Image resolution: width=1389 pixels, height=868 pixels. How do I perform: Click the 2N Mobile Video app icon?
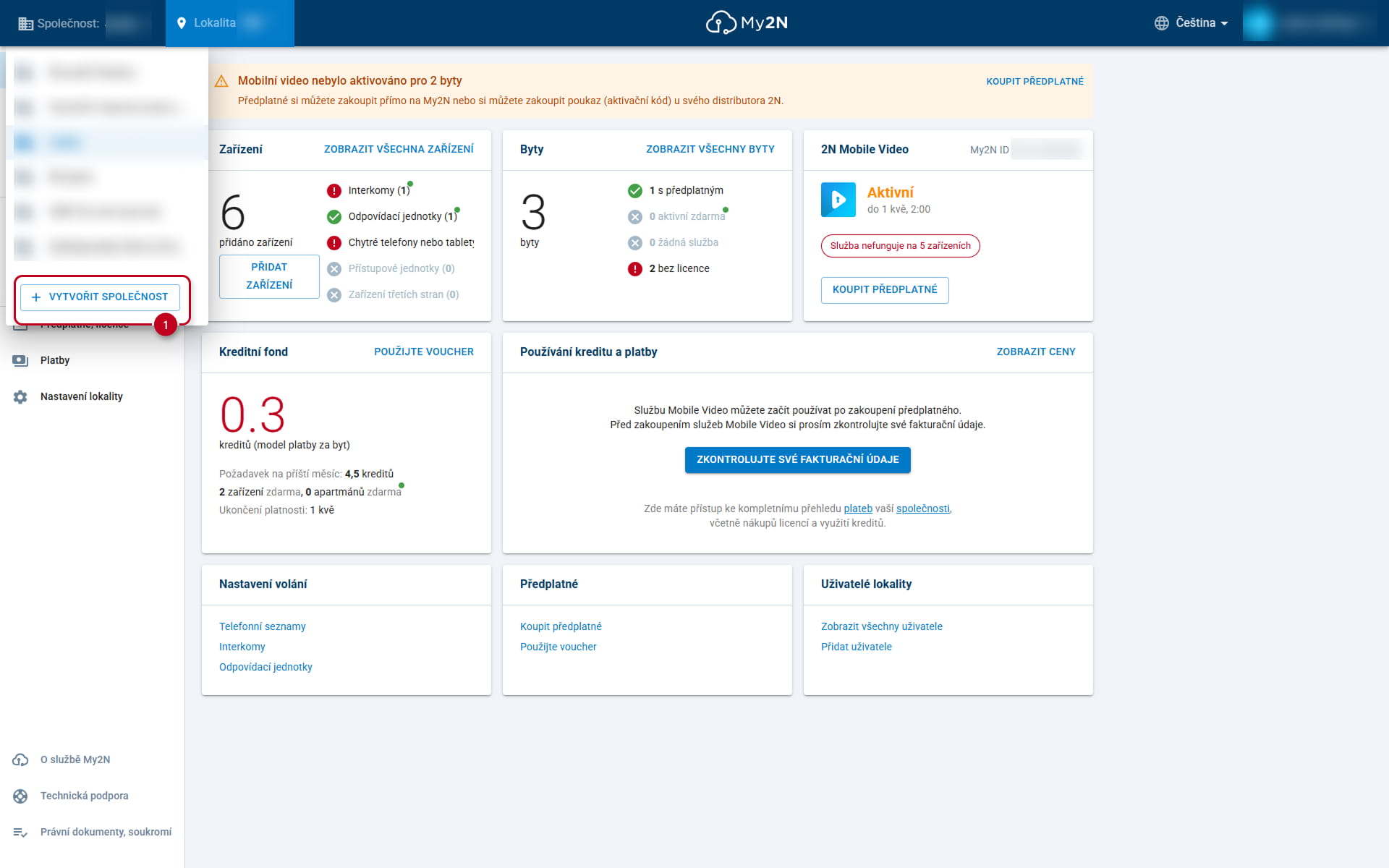click(x=838, y=200)
